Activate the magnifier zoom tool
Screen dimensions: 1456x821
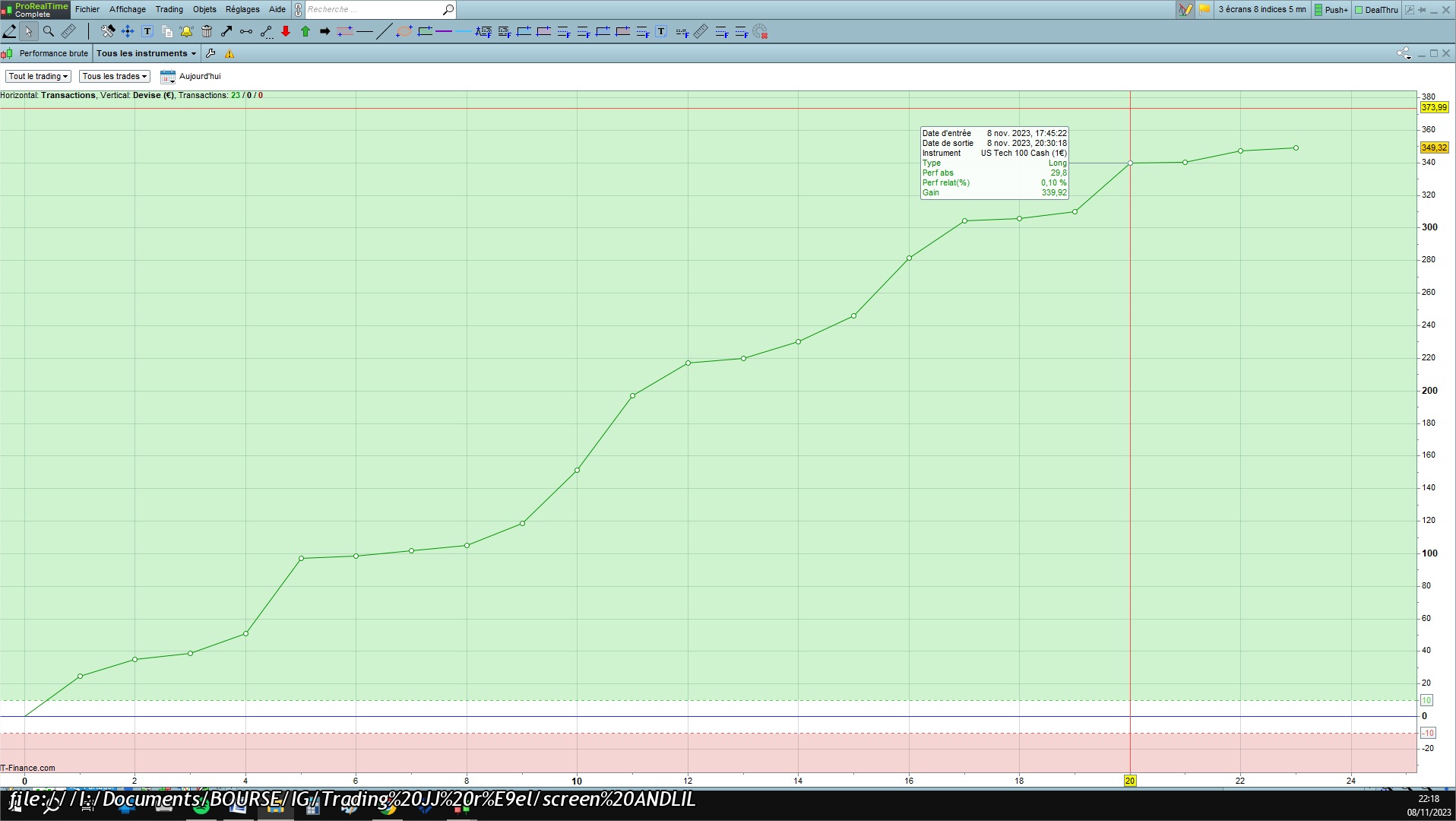[x=49, y=31]
